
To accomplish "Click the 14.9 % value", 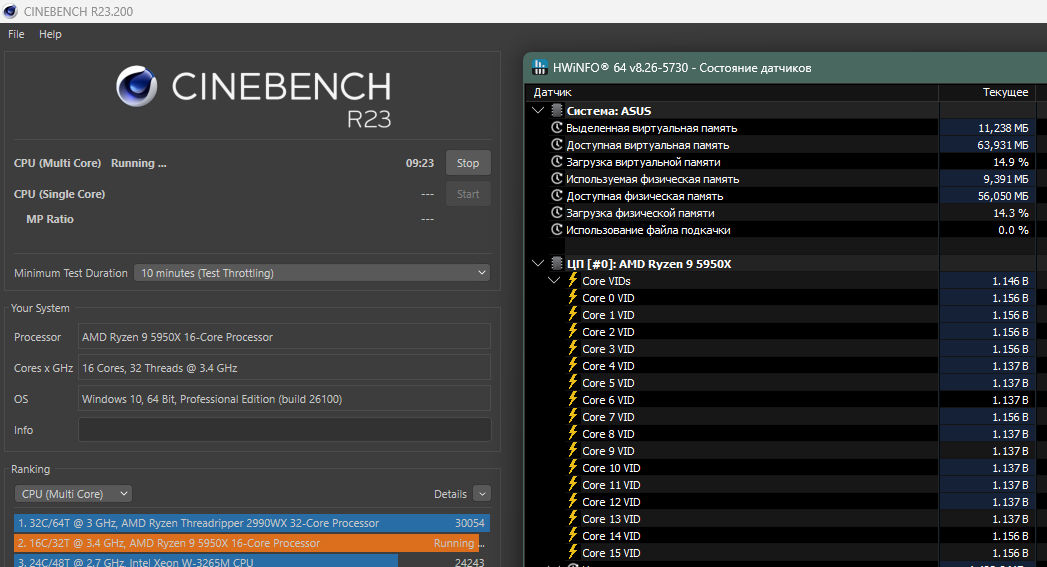I will (x=1011, y=162).
